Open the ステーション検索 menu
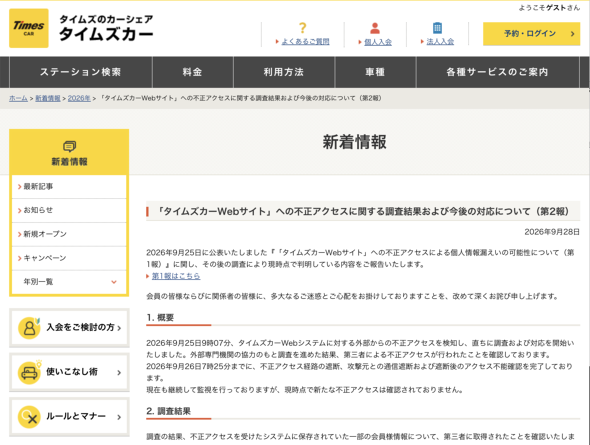The height and width of the screenshot is (445, 590). point(81,72)
